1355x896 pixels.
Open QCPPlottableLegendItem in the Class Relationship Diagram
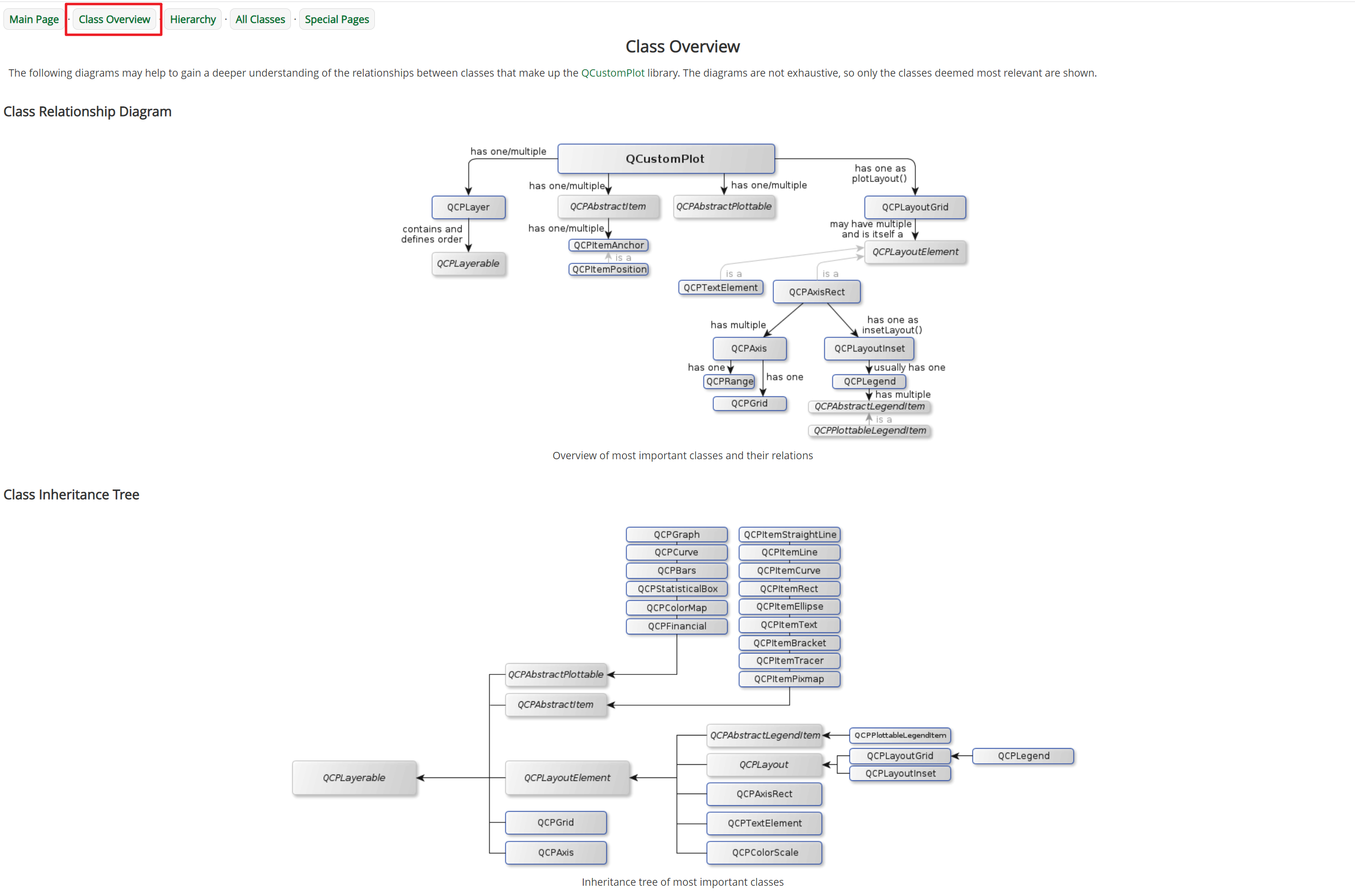click(869, 430)
